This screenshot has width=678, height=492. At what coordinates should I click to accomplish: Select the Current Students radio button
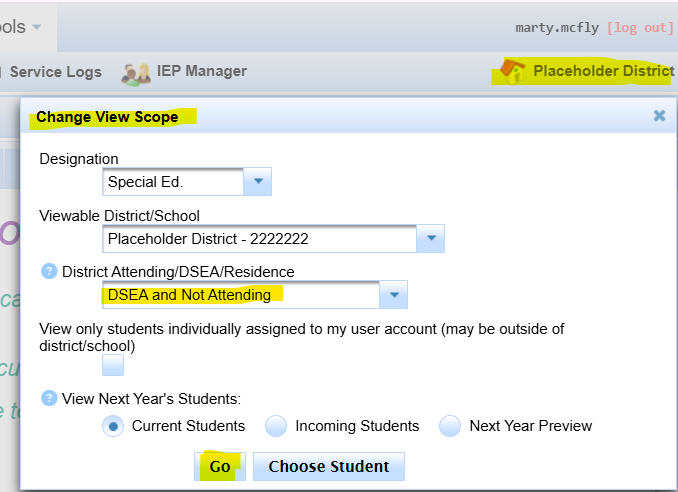[x=114, y=426]
